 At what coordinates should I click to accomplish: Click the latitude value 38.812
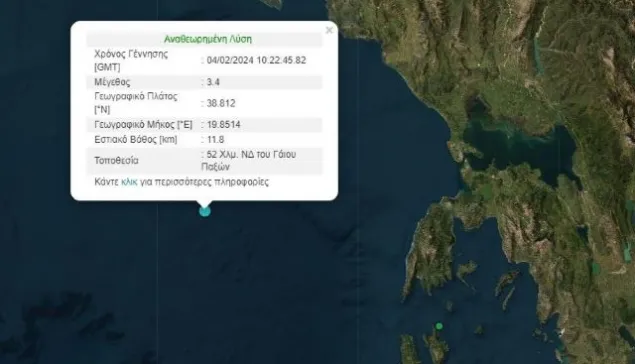pos(221,103)
